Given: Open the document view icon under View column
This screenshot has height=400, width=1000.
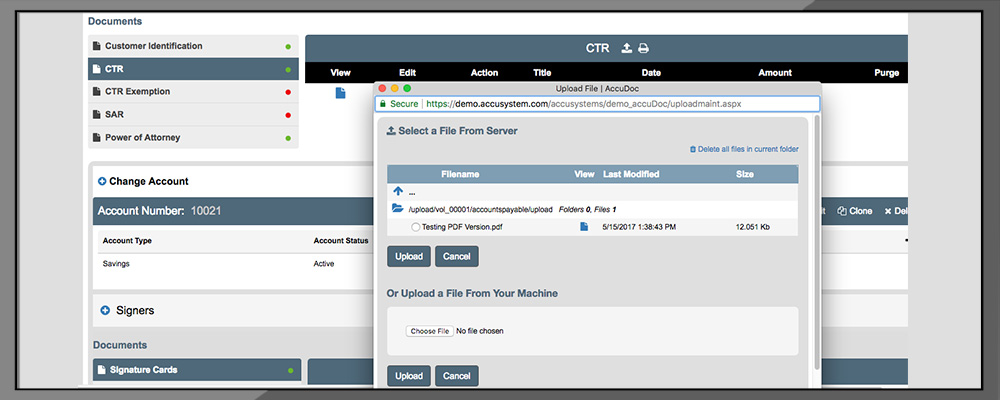Looking at the screenshot, I should [x=340, y=93].
